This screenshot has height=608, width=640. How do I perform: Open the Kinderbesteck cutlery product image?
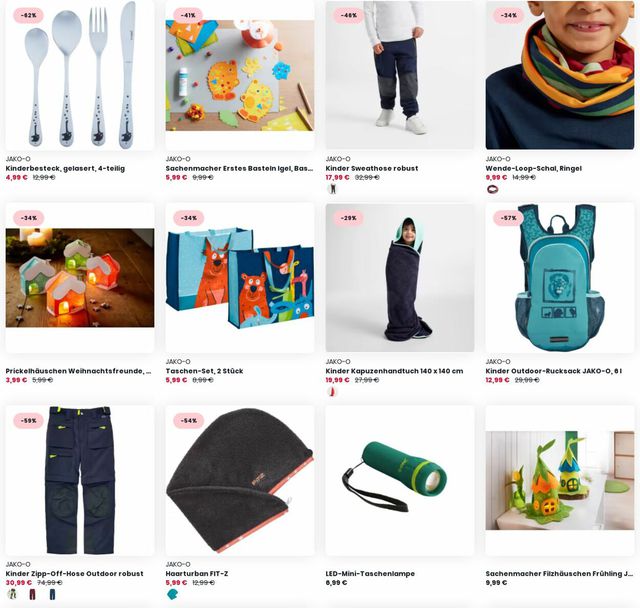80,75
